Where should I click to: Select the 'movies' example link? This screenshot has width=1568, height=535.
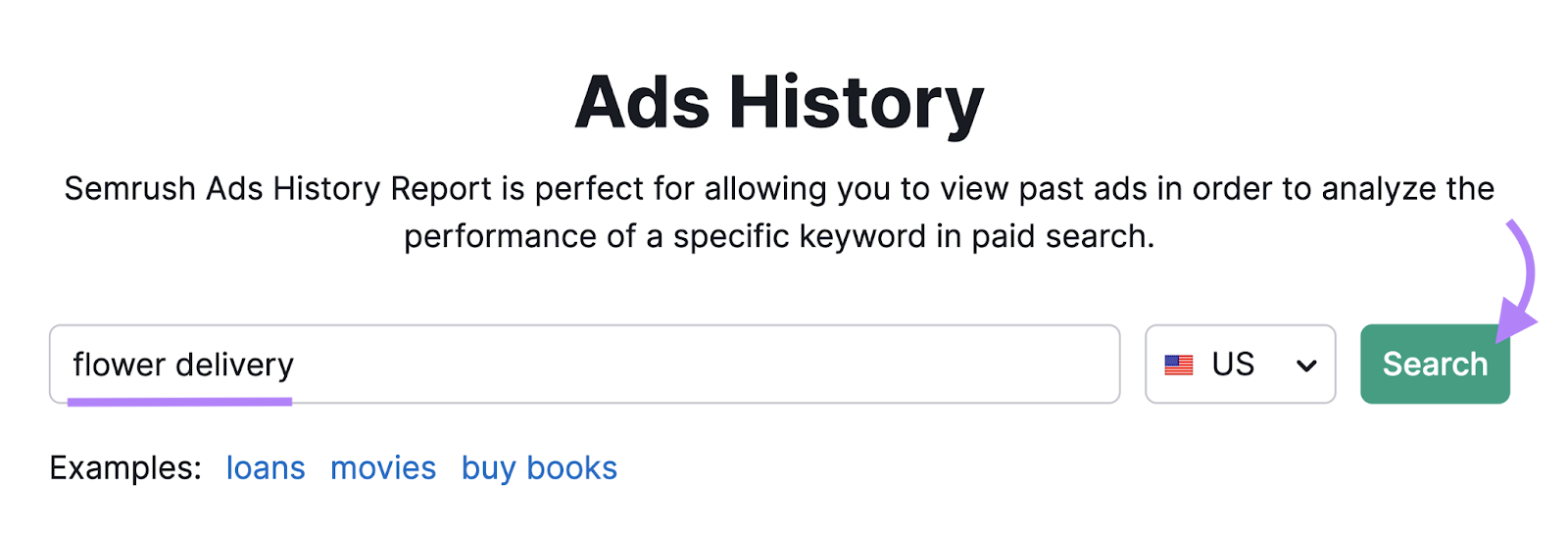click(x=383, y=468)
